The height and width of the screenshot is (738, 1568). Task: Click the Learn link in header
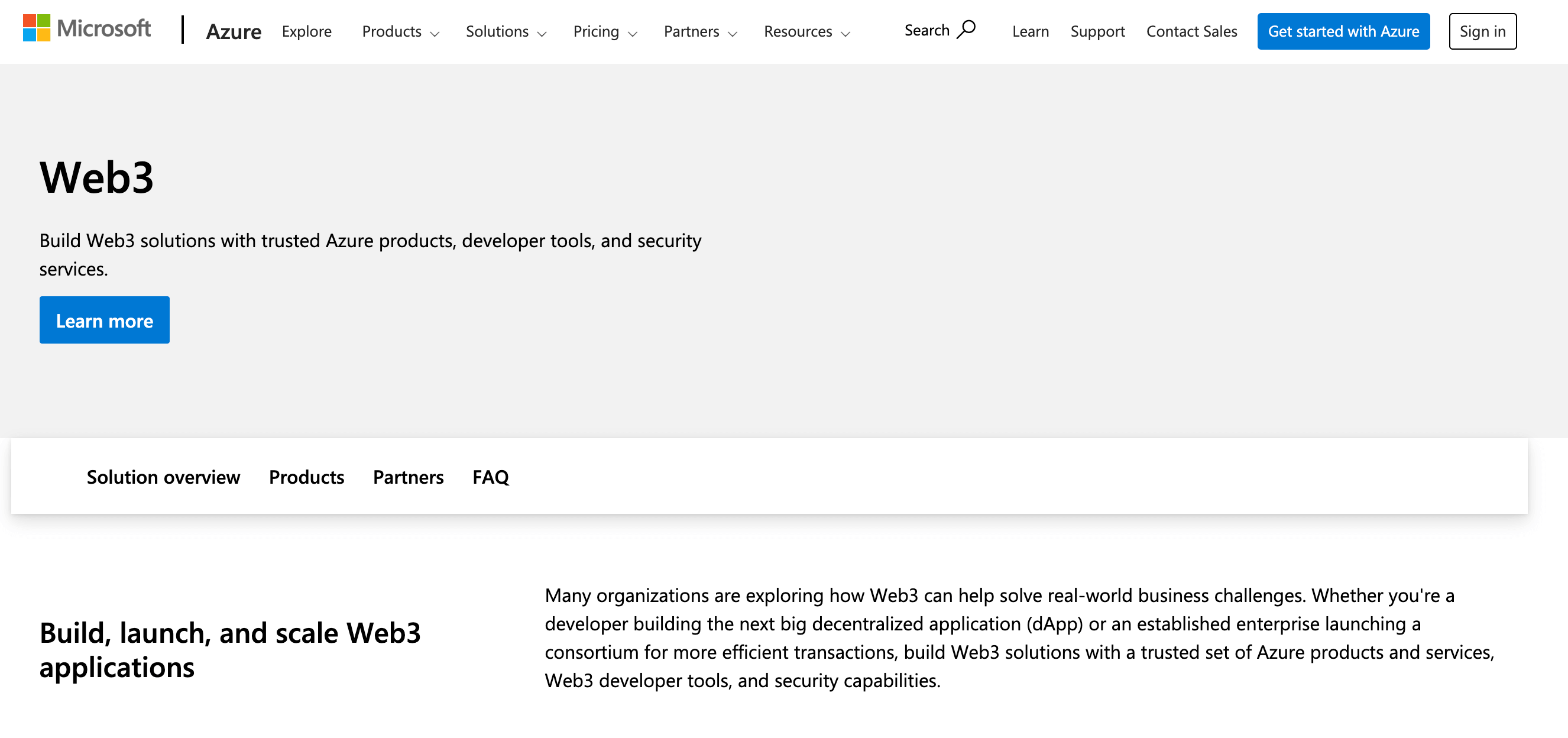click(1030, 31)
